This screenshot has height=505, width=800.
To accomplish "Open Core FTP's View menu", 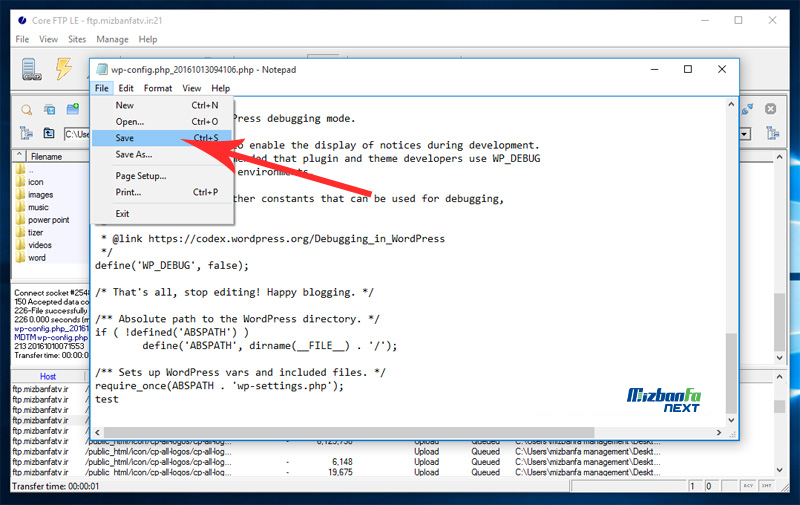I will point(48,39).
